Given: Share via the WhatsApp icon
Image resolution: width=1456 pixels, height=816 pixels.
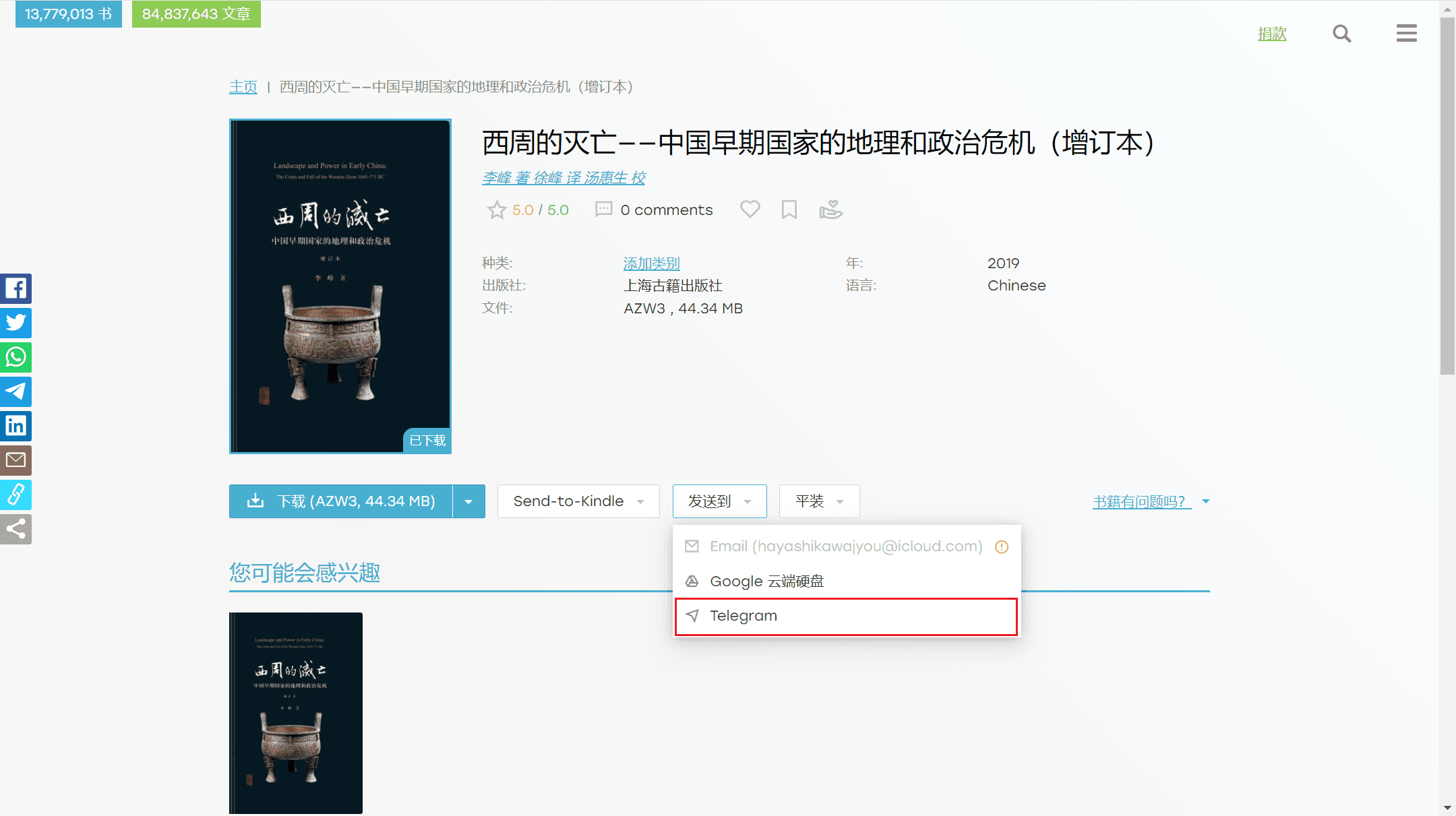Looking at the screenshot, I should tap(16, 357).
